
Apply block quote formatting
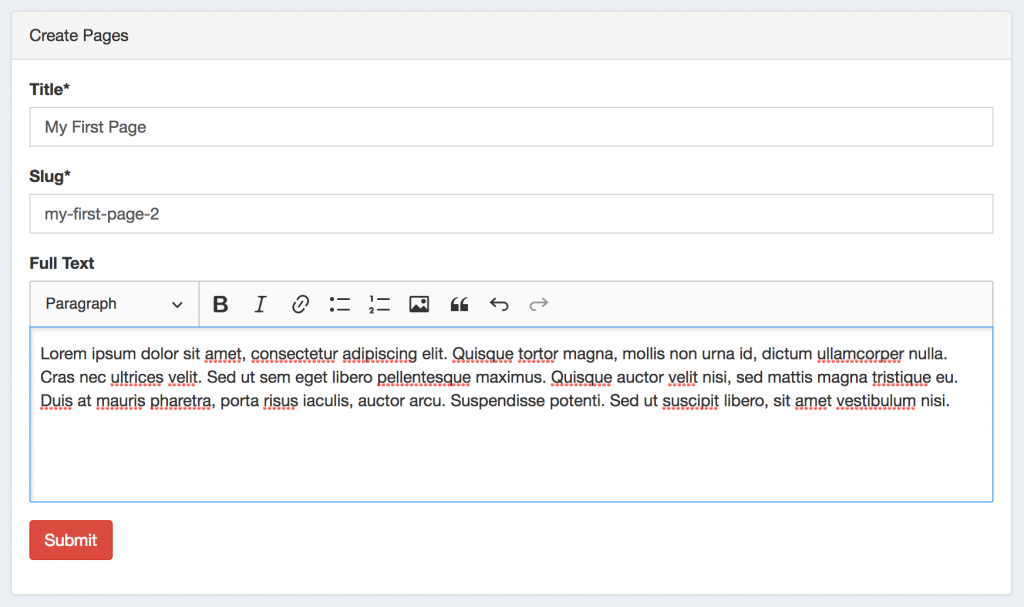pyautogui.click(x=459, y=305)
